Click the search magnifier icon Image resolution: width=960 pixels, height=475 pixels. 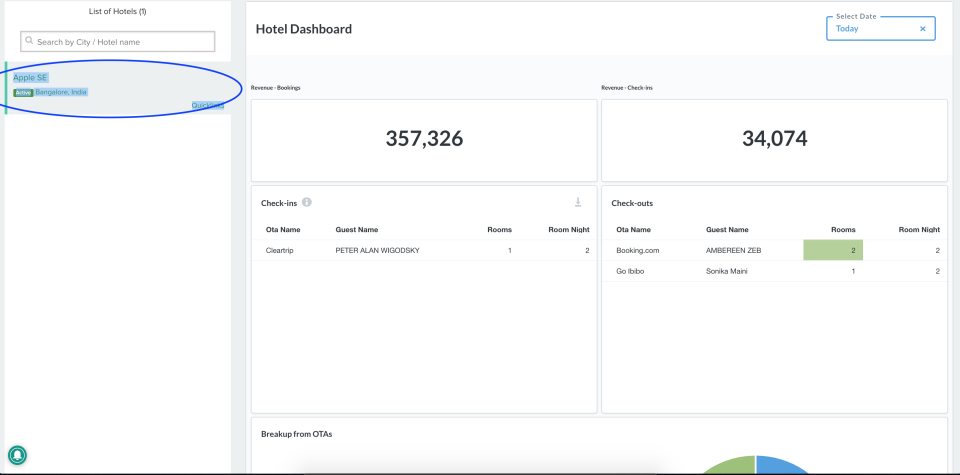(30, 41)
